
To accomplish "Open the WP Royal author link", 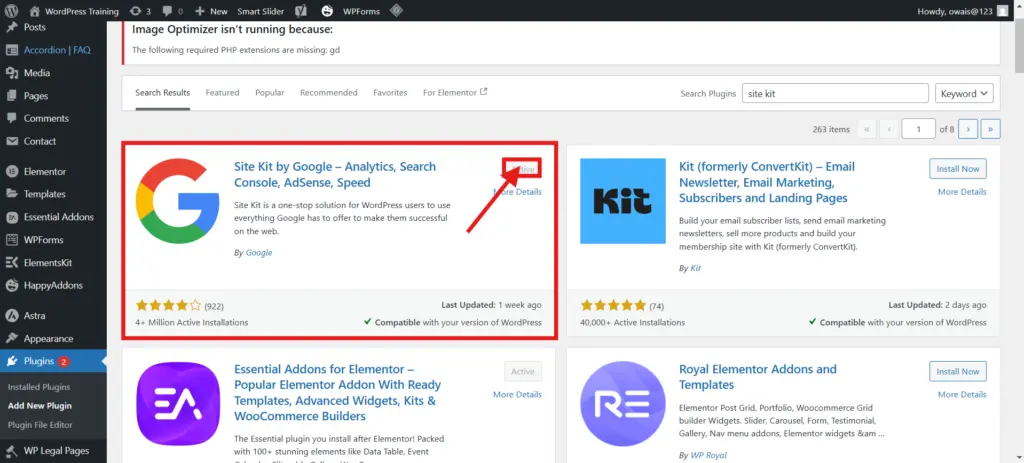I will pos(709,455).
